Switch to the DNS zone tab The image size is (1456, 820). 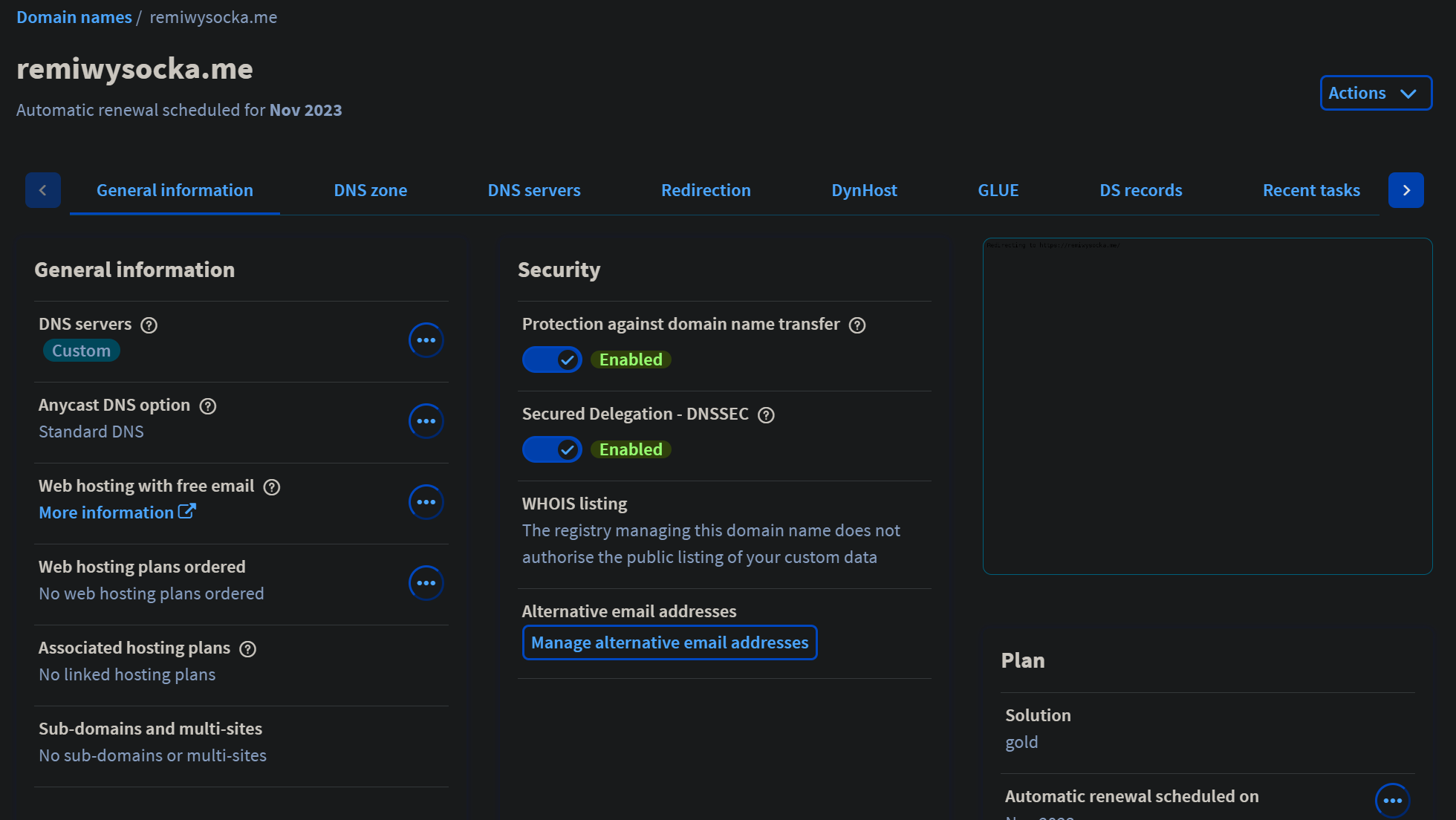[x=370, y=190]
